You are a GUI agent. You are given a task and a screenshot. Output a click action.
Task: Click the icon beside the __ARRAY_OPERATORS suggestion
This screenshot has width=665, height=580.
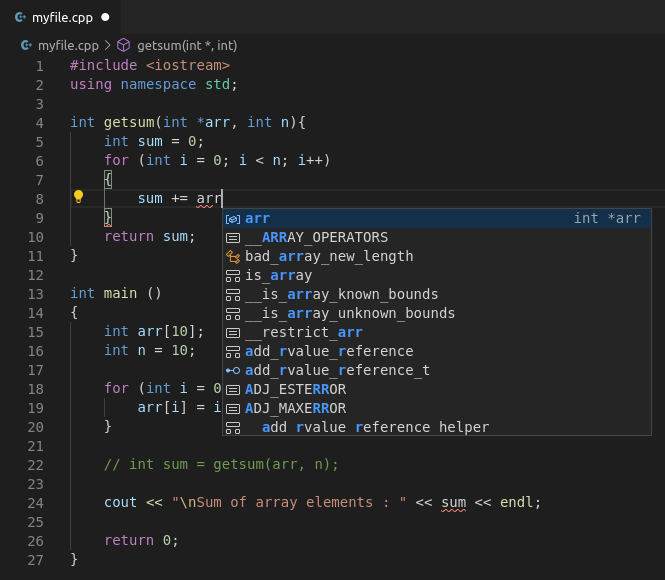pos(233,237)
